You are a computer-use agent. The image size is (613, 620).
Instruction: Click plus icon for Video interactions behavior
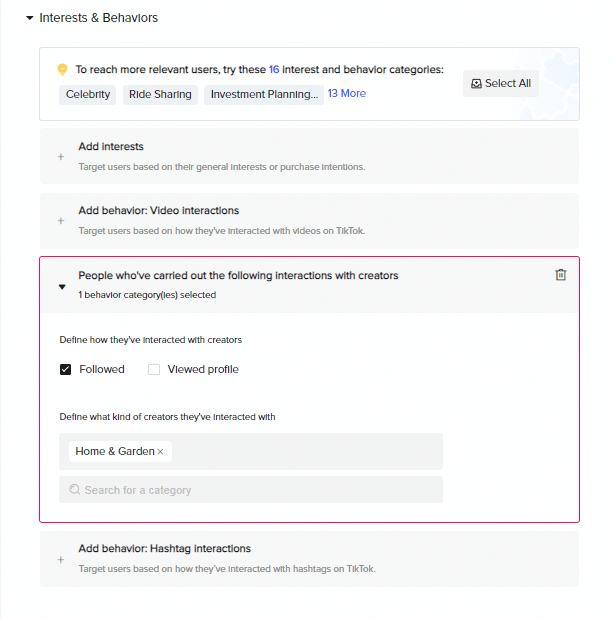(61, 221)
